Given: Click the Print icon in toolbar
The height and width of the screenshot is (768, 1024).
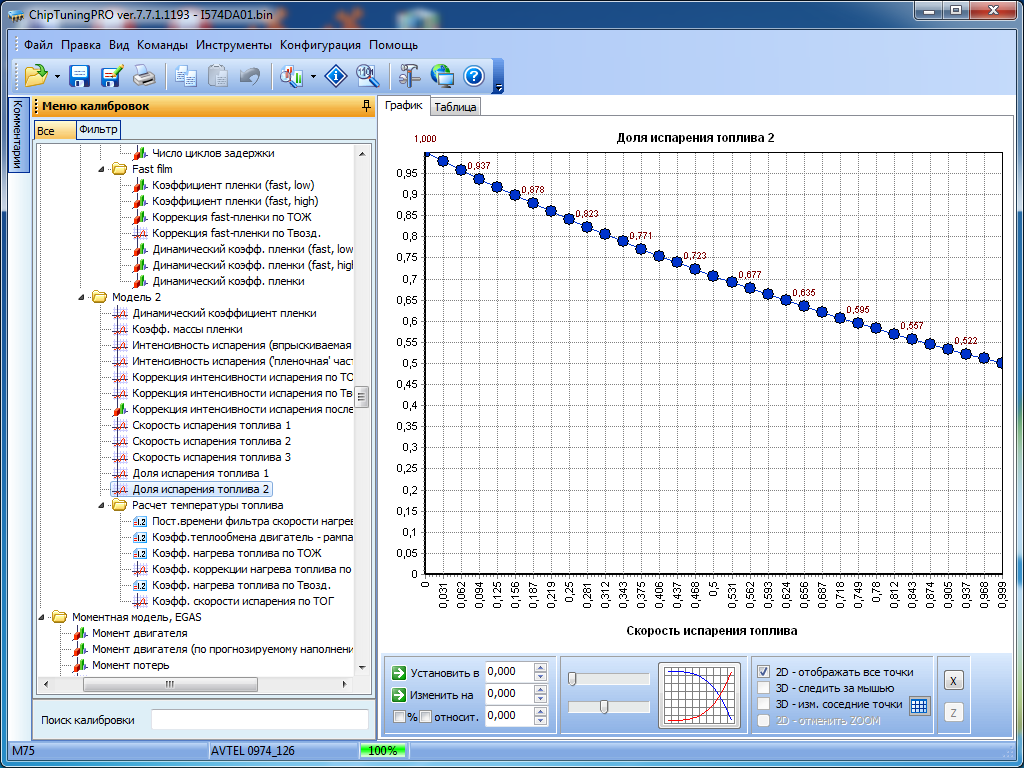Looking at the screenshot, I should coord(144,75).
